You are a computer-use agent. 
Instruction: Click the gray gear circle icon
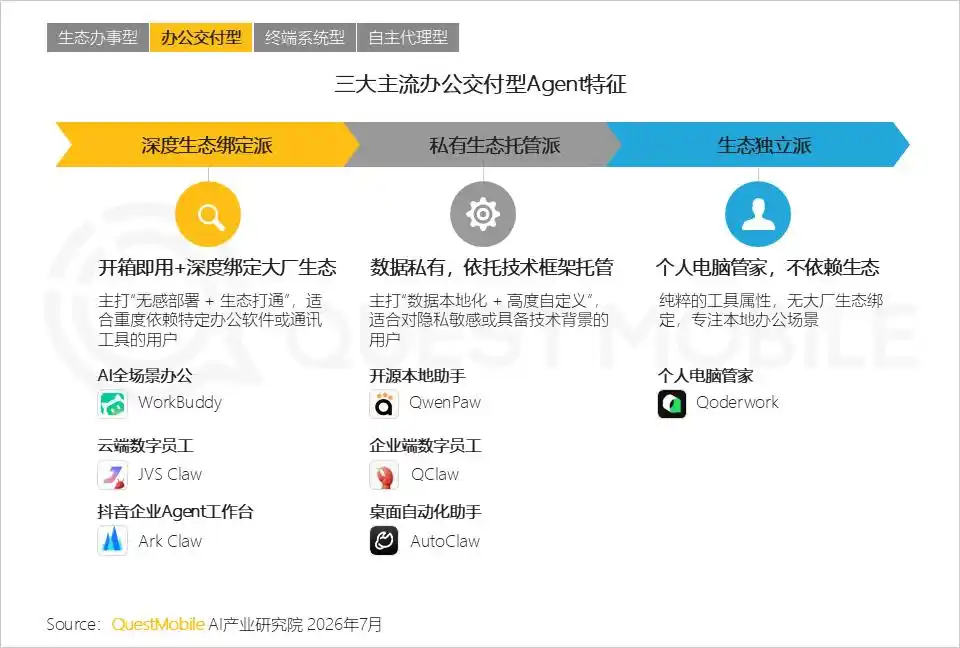click(x=483, y=214)
